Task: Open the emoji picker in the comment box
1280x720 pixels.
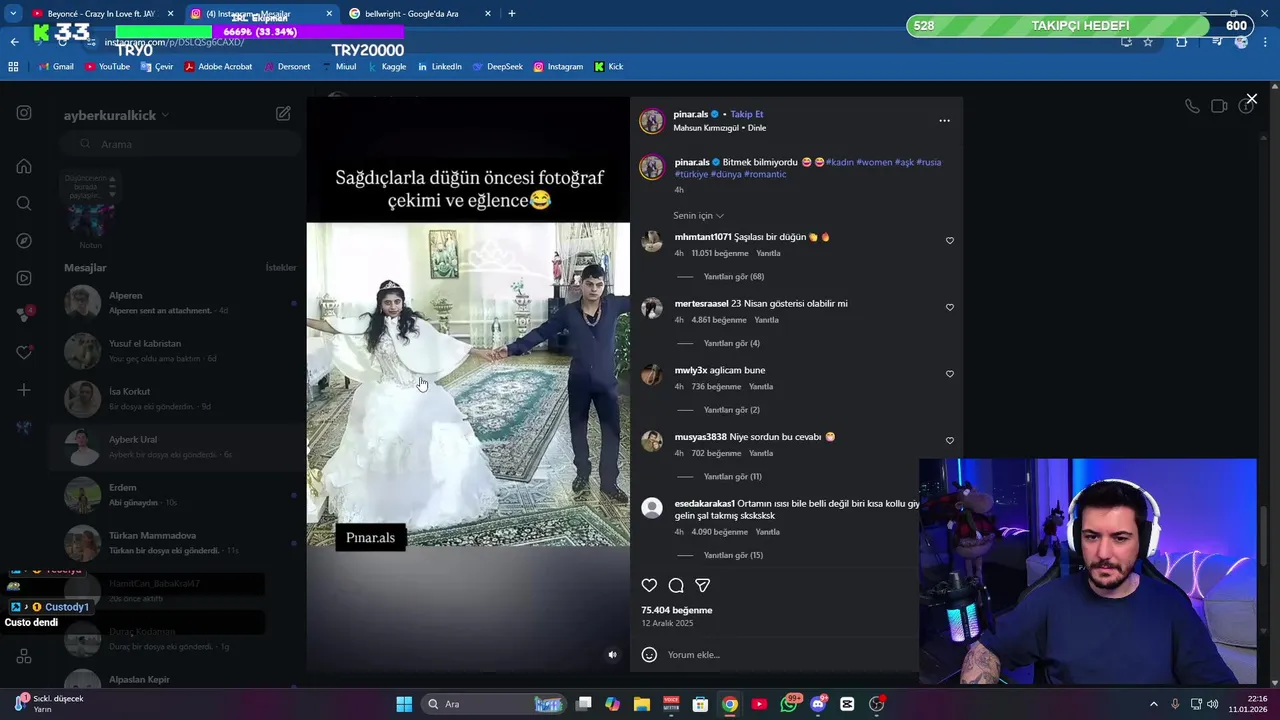Action: coord(649,655)
